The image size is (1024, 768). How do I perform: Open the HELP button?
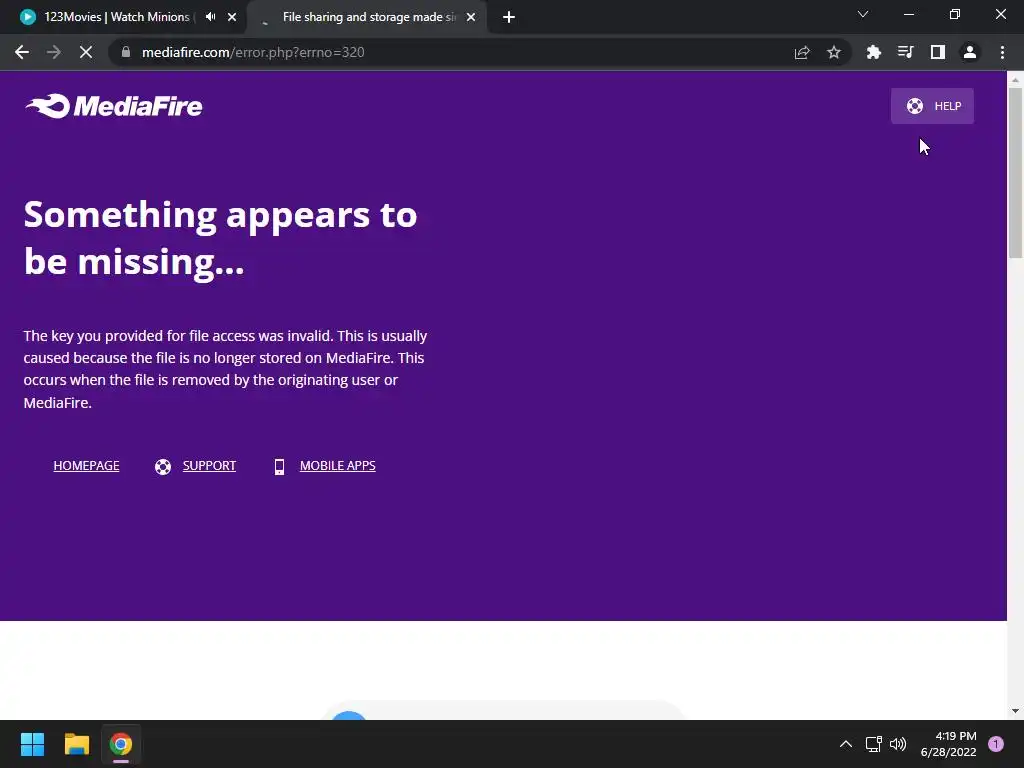pos(932,106)
